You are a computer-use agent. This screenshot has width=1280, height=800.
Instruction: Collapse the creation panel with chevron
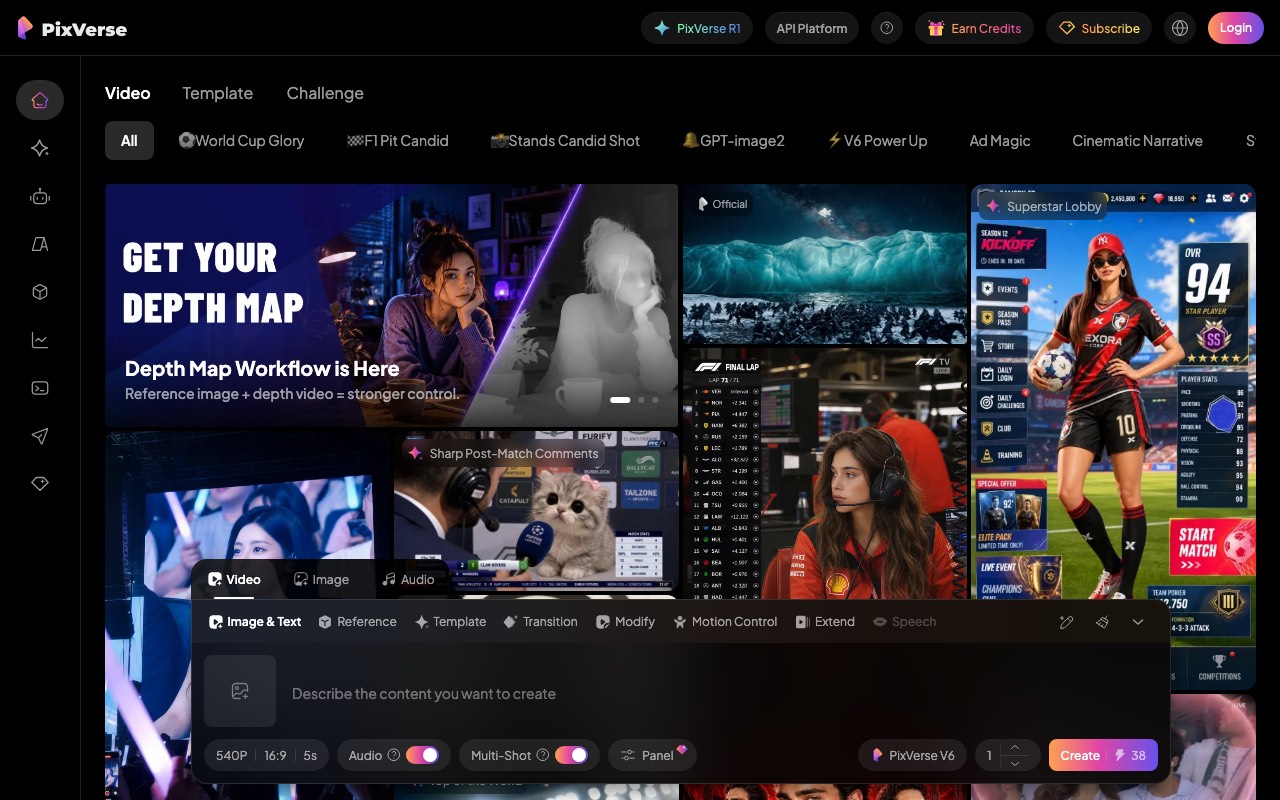click(1138, 622)
